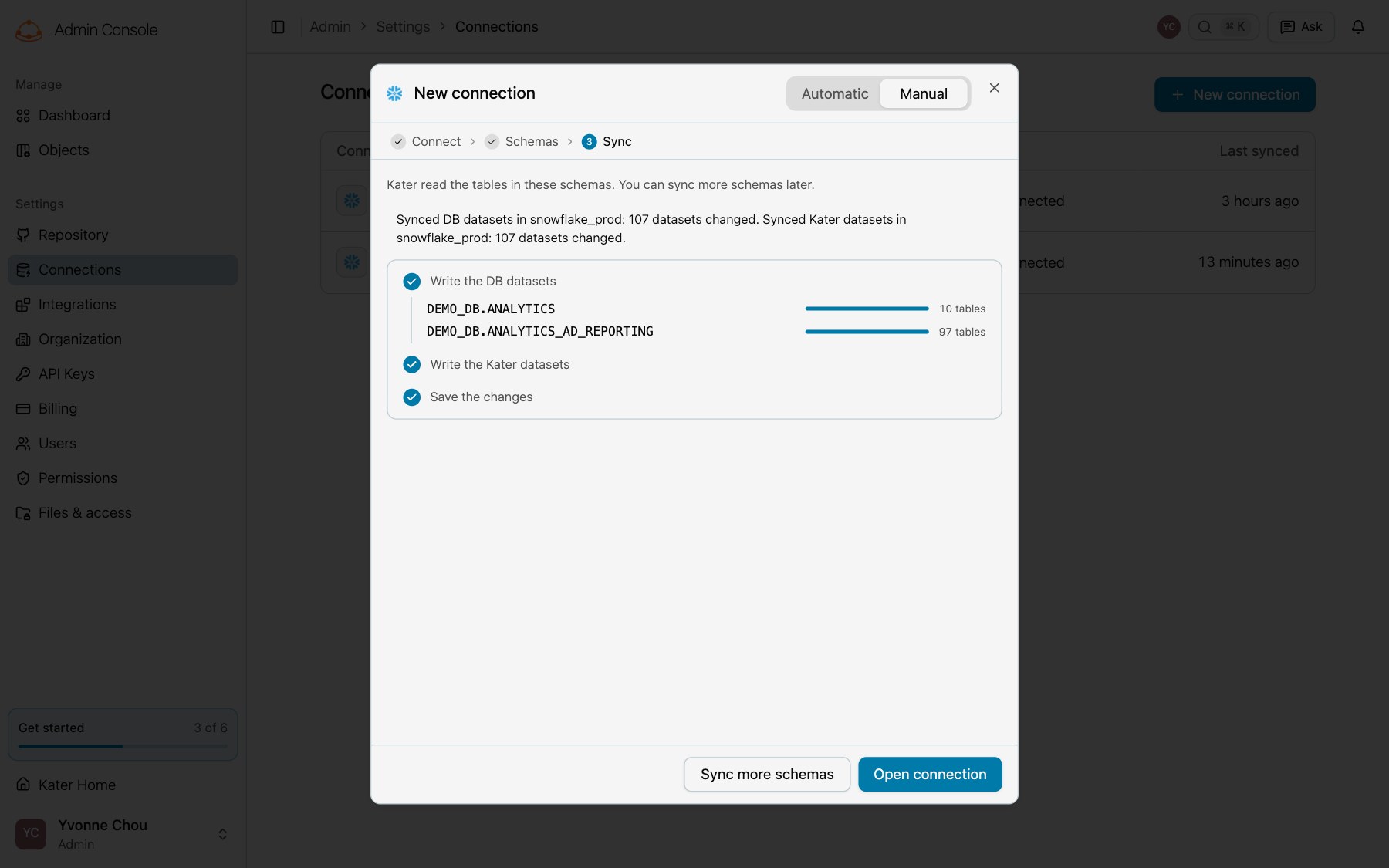The image size is (1389, 868).
Task: Click the Snowflake icon in dialog title
Action: pos(394,93)
